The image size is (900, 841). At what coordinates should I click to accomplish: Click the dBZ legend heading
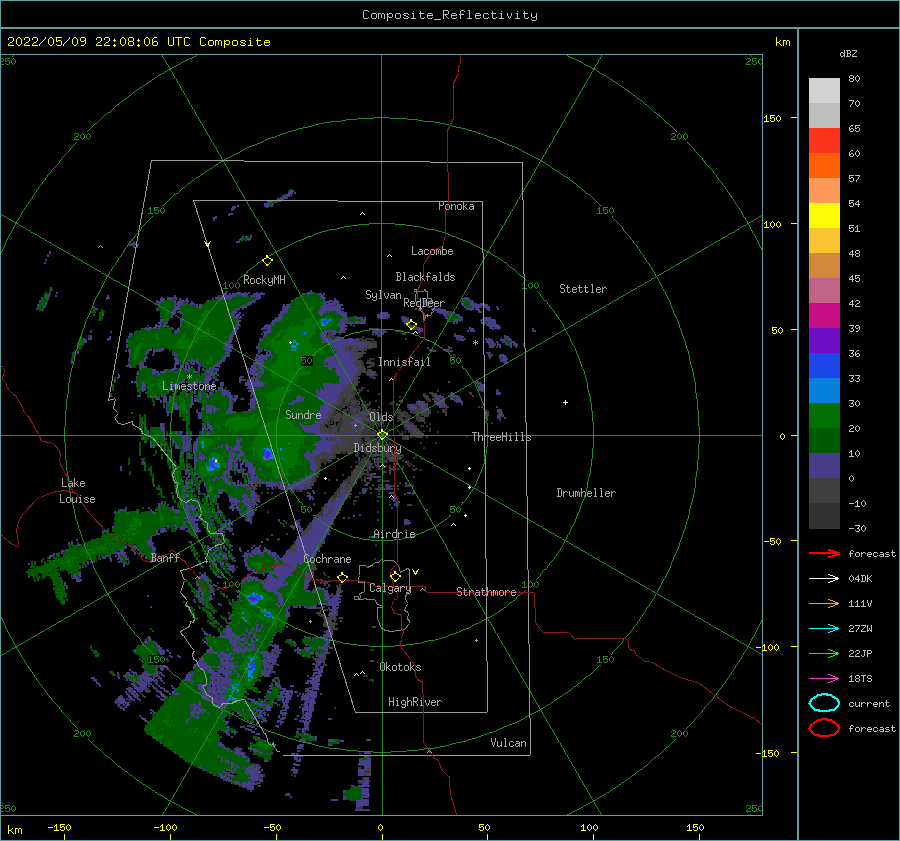[848, 54]
